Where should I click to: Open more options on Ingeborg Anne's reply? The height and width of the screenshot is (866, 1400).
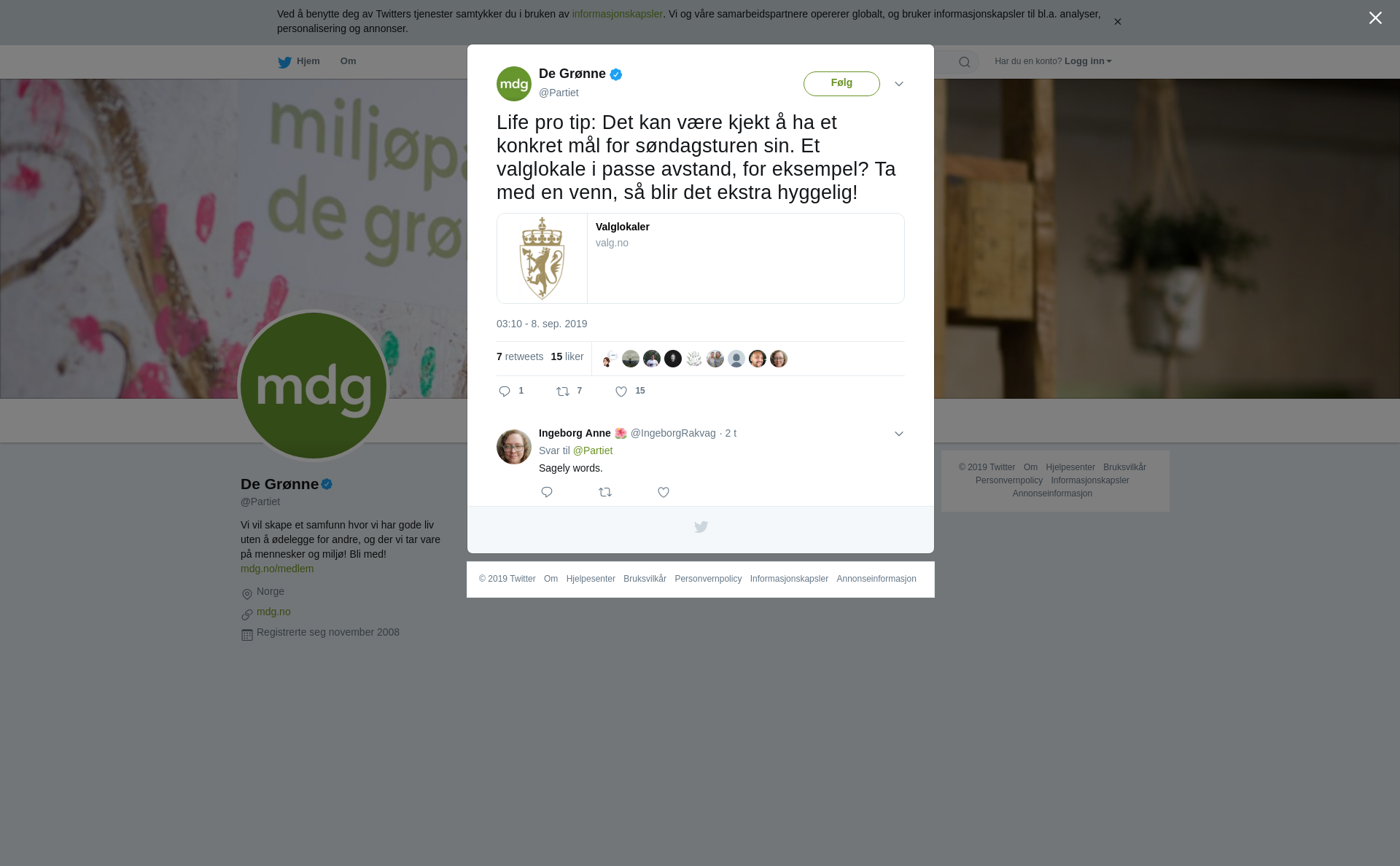coord(899,434)
